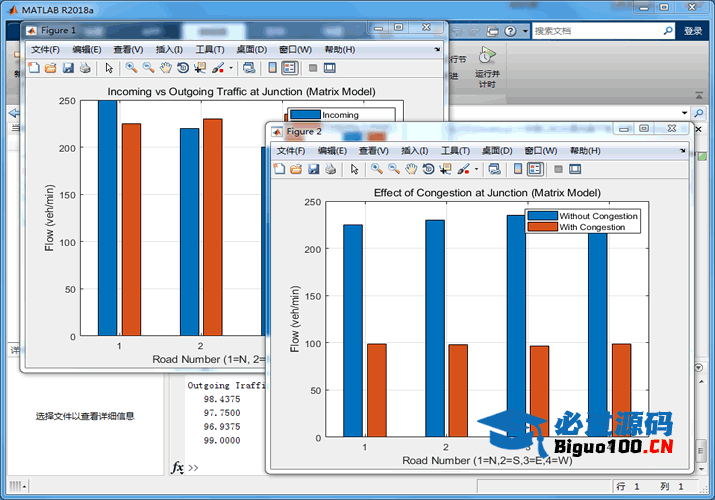Open 插入(I) menu in Figure 2
This screenshot has height=500, width=715.
point(416,150)
